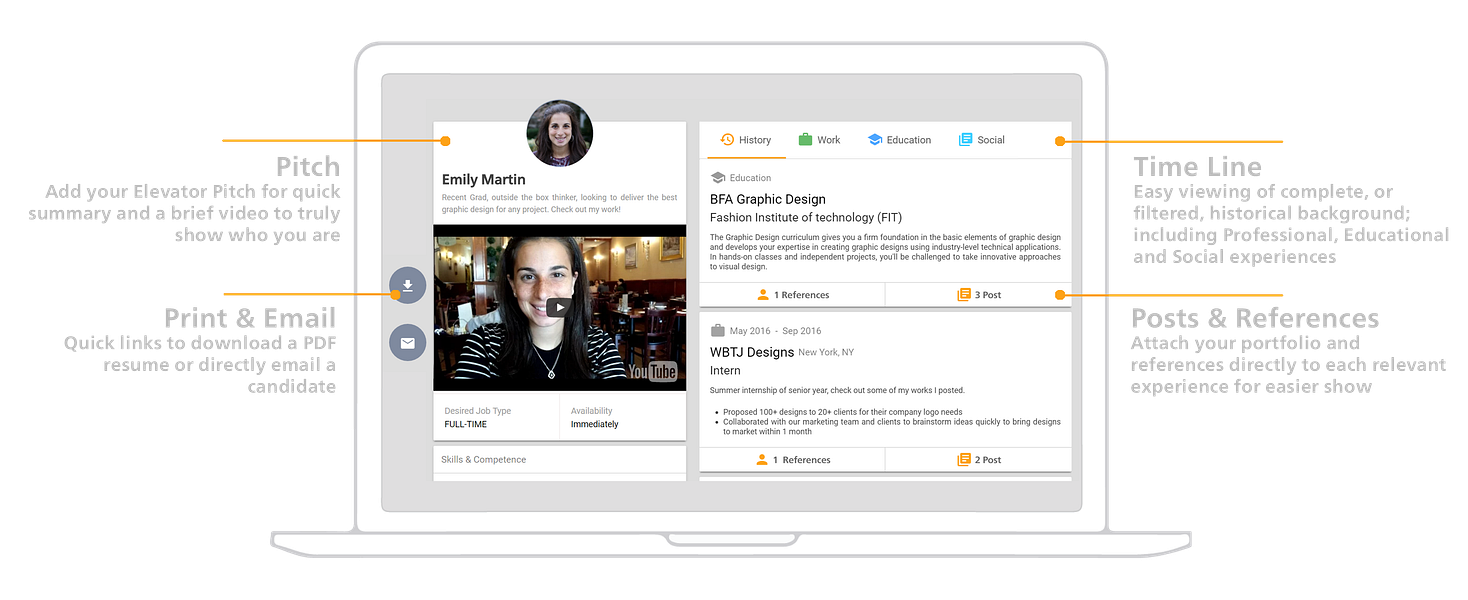This screenshot has width=1468, height=600.
Task: Click the post icon beside 3 Post
Action: 964,295
